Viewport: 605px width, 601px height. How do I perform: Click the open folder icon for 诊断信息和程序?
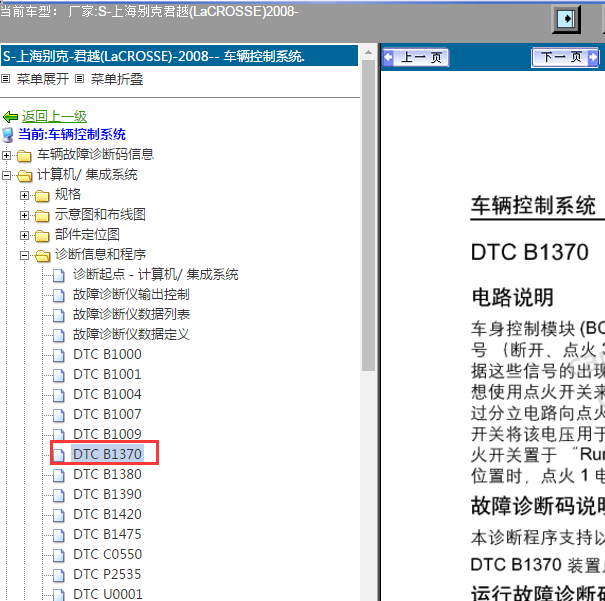pyautogui.click(x=42, y=256)
